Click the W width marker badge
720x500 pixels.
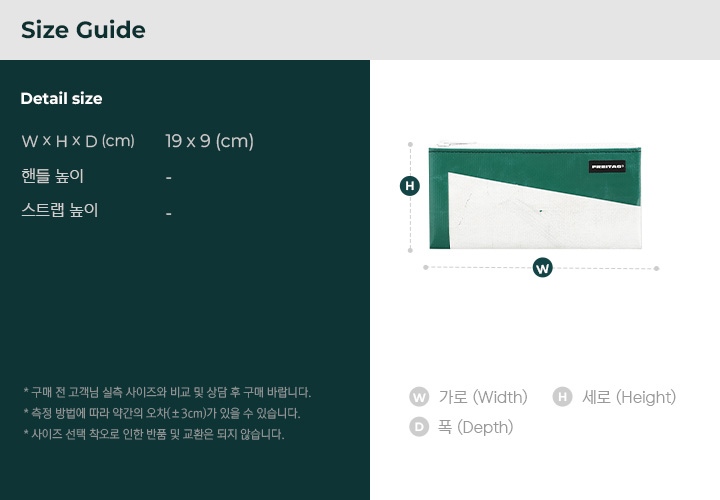pos(542,268)
